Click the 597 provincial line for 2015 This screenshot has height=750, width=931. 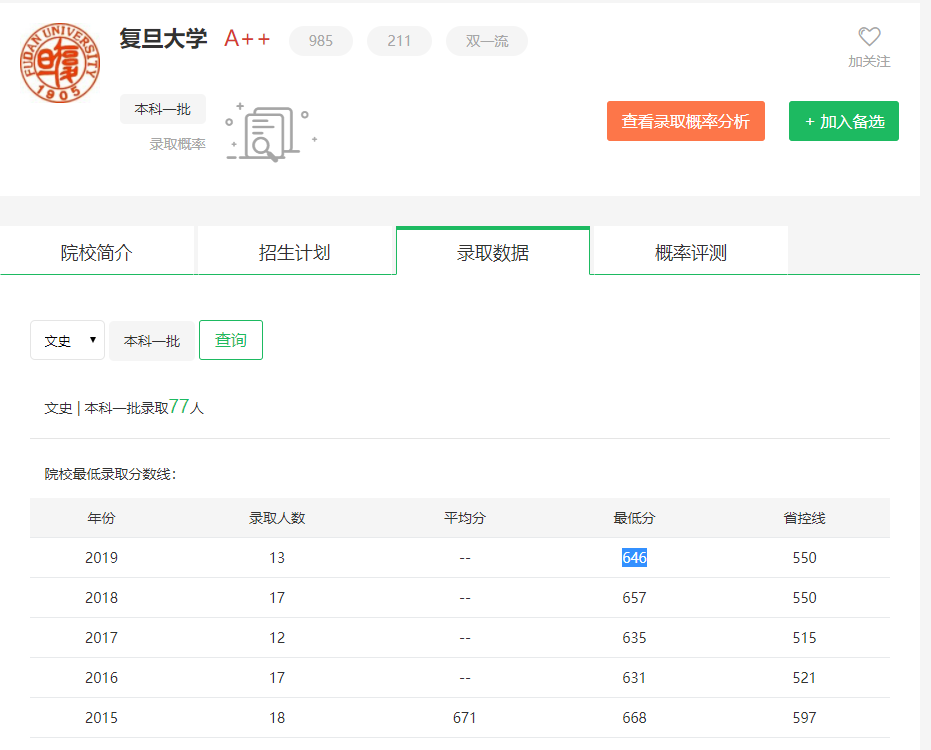(x=805, y=717)
